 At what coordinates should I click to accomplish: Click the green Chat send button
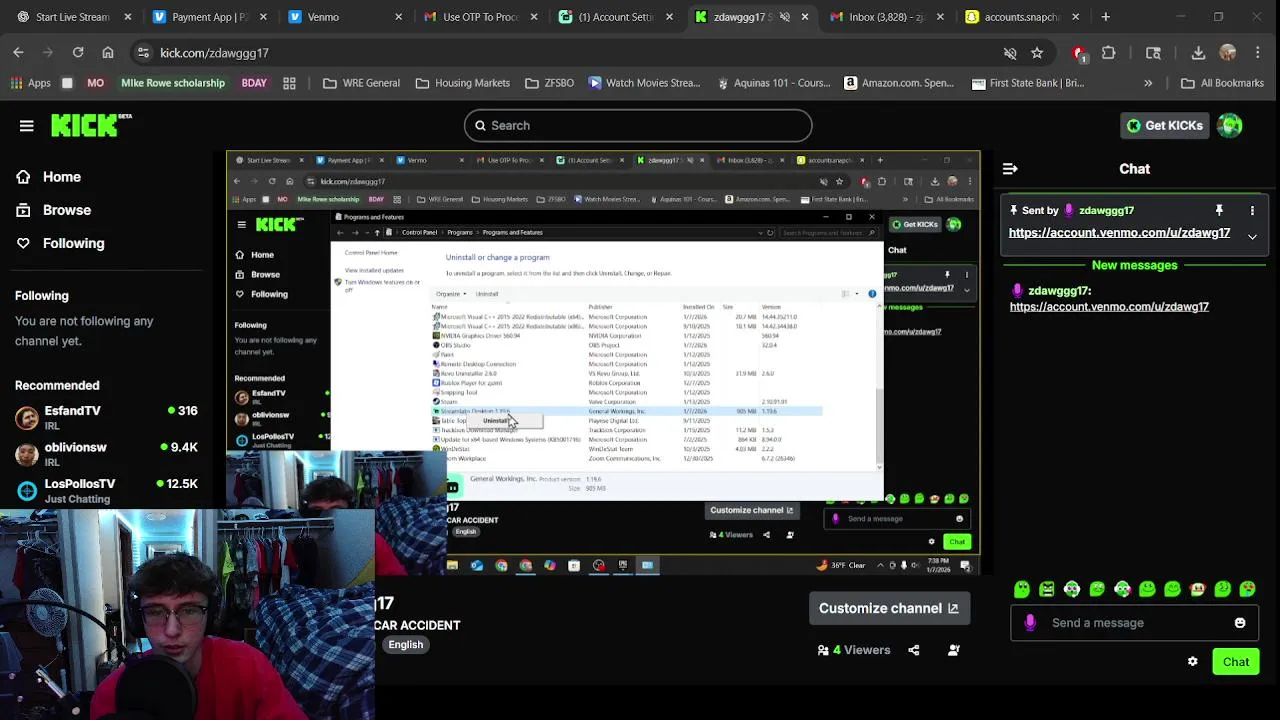pyautogui.click(x=1236, y=662)
